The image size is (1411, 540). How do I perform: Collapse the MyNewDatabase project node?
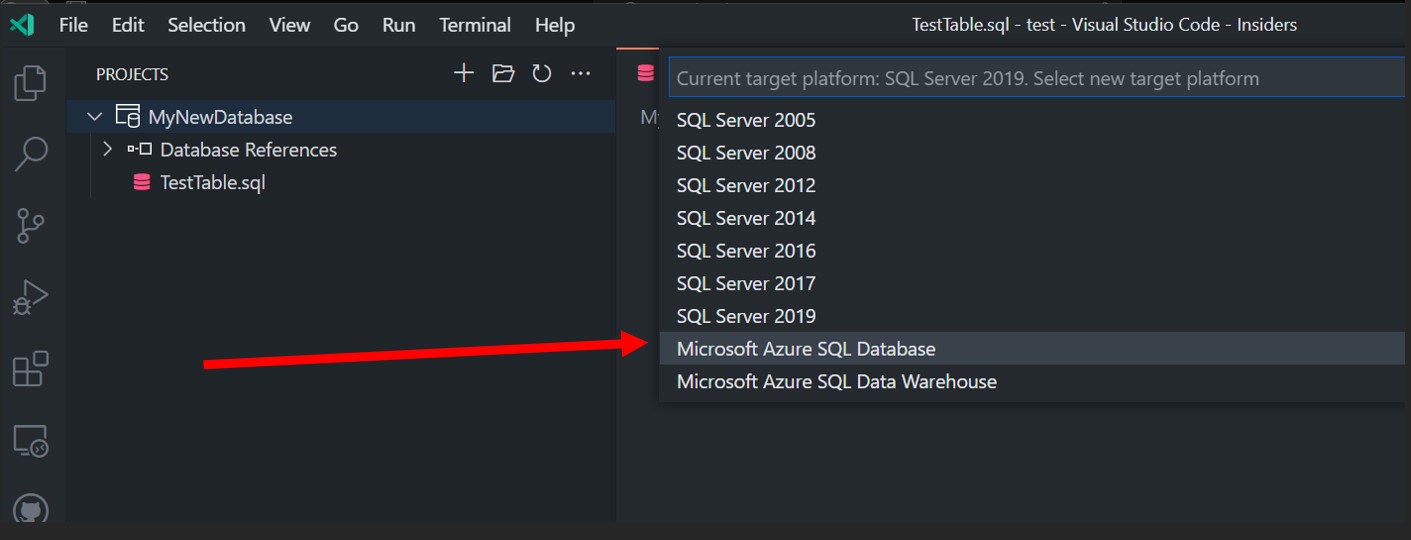click(x=95, y=117)
